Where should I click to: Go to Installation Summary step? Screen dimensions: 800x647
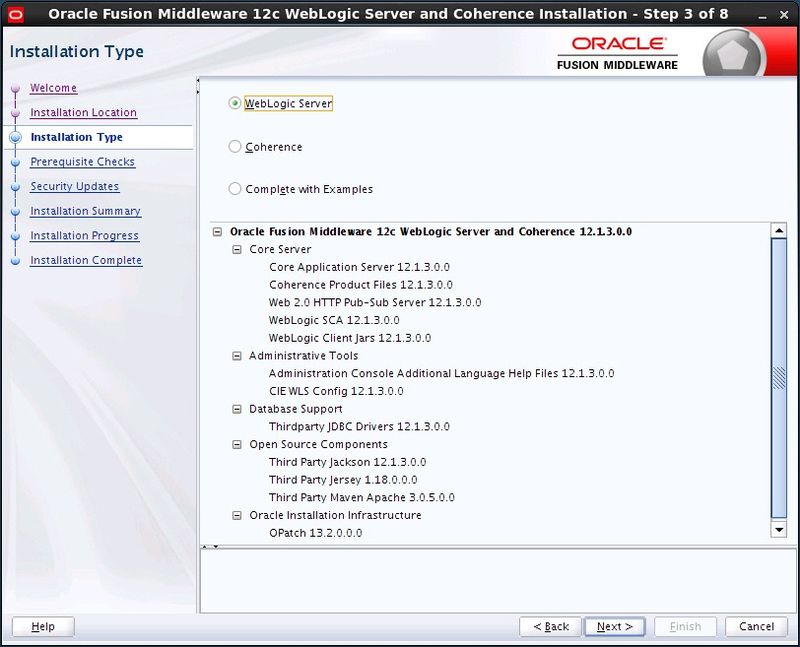coord(85,211)
